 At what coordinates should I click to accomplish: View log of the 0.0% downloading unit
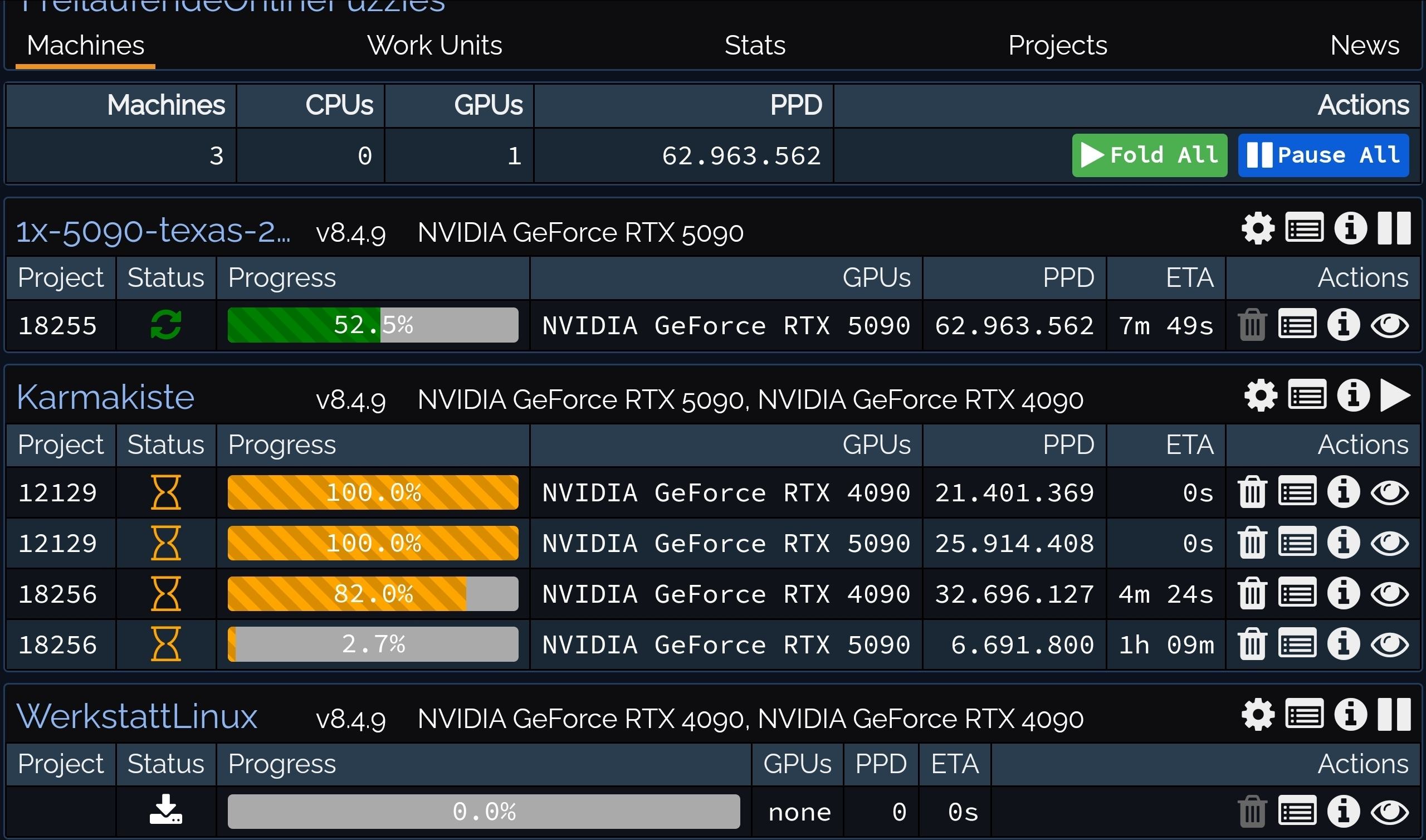coord(1297,811)
